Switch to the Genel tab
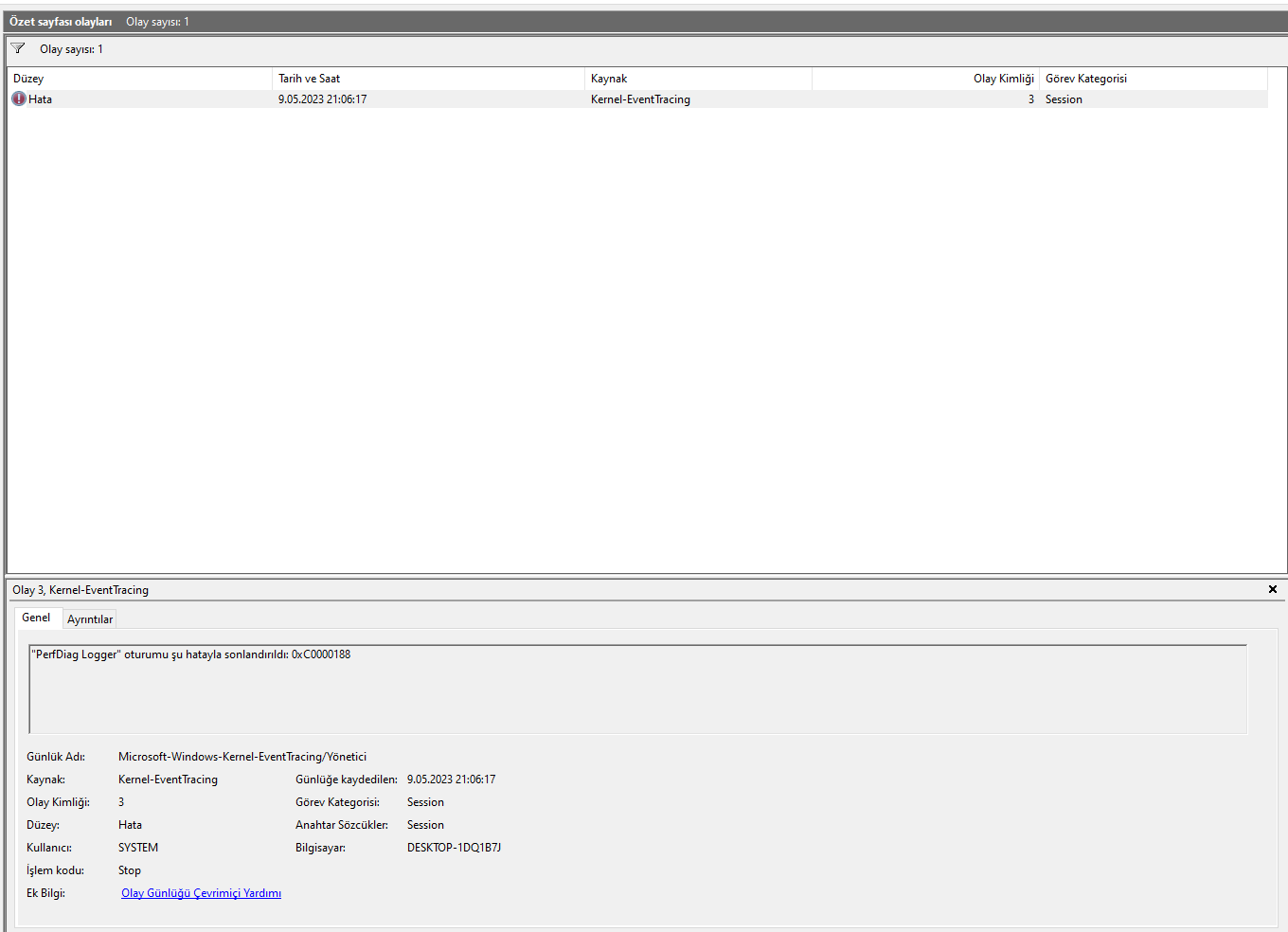1288x932 pixels. click(36, 618)
